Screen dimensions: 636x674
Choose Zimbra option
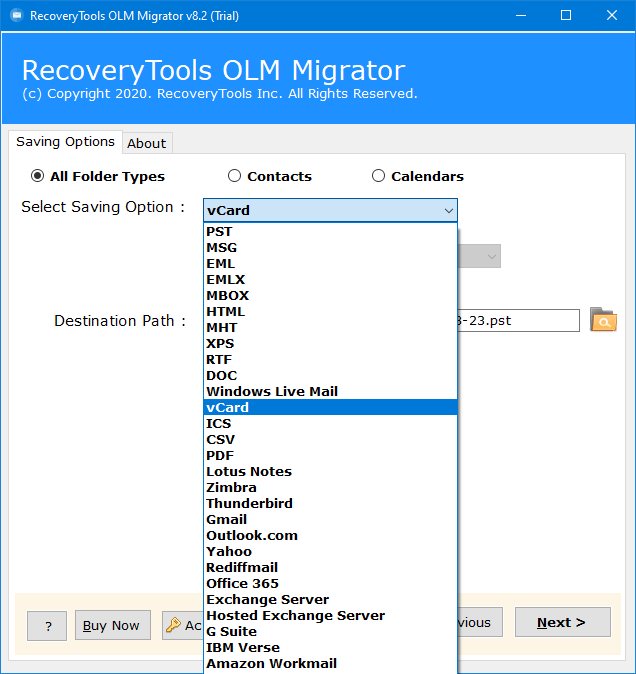[330, 487]
